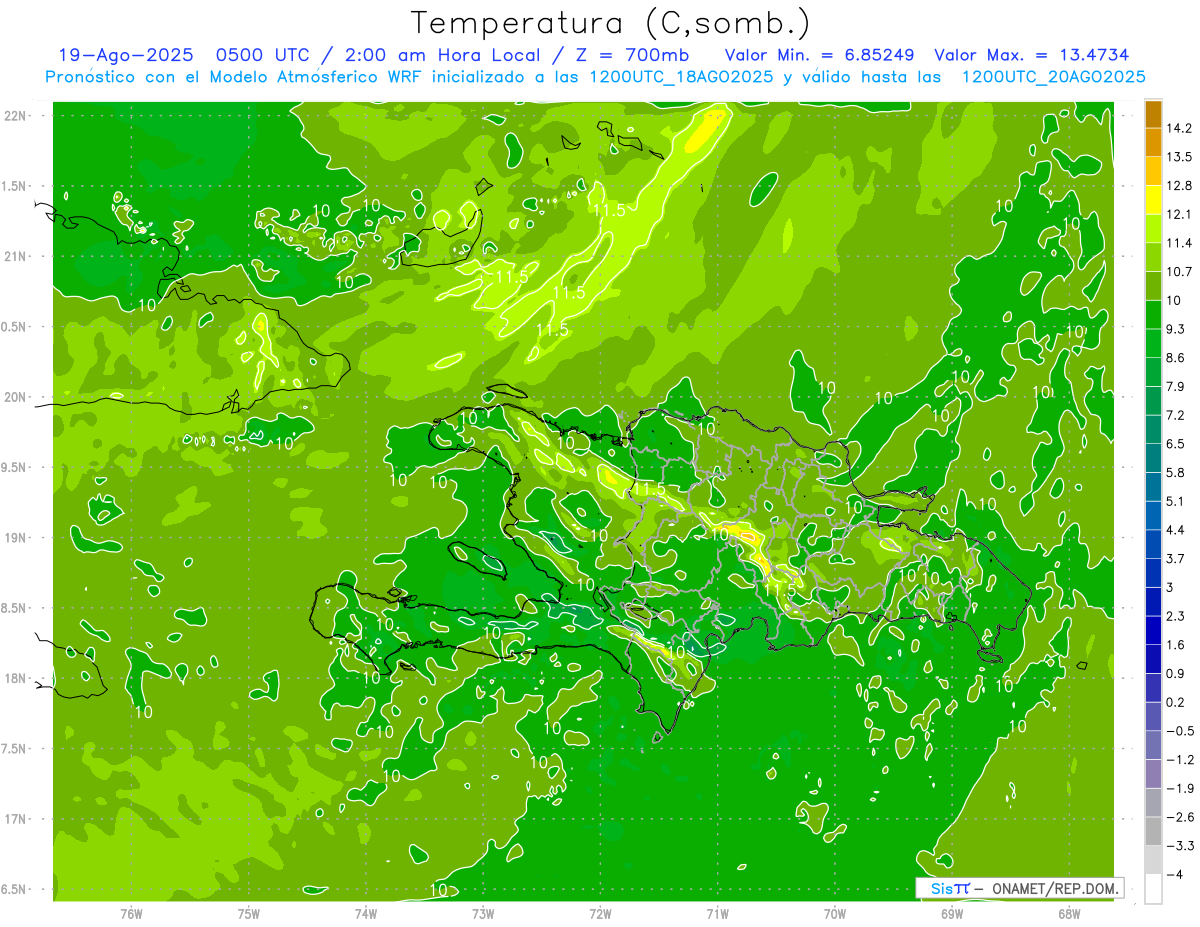Click the "72W" longitude axis label
This screenshot has height=927, width=1200.
coord(600,913)
